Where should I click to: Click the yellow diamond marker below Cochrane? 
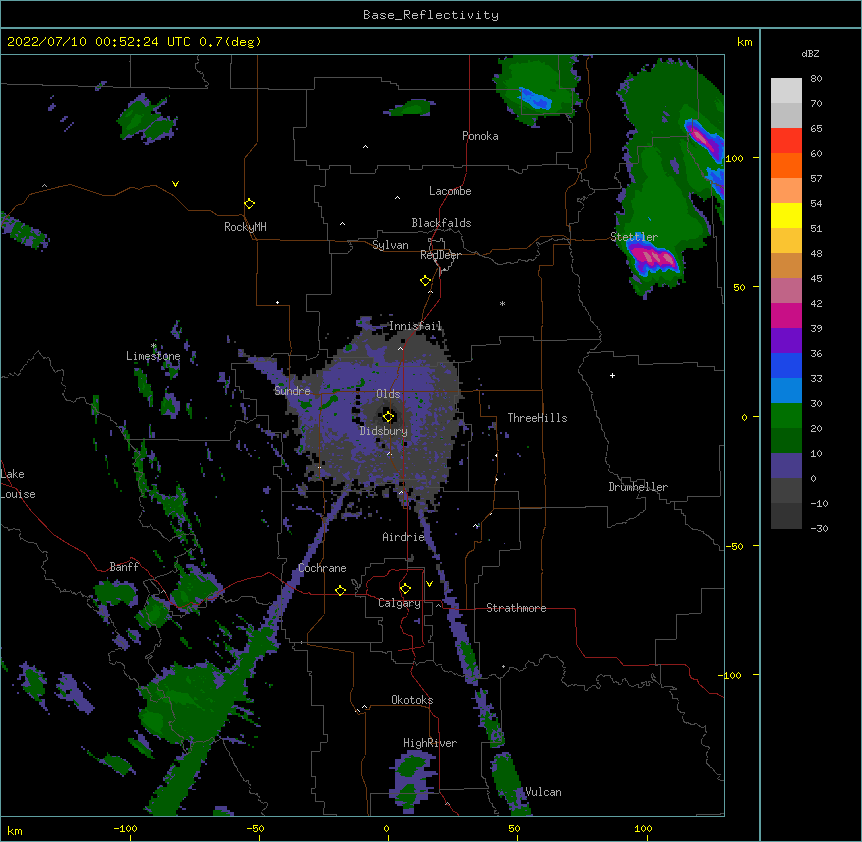pos(340,590)
